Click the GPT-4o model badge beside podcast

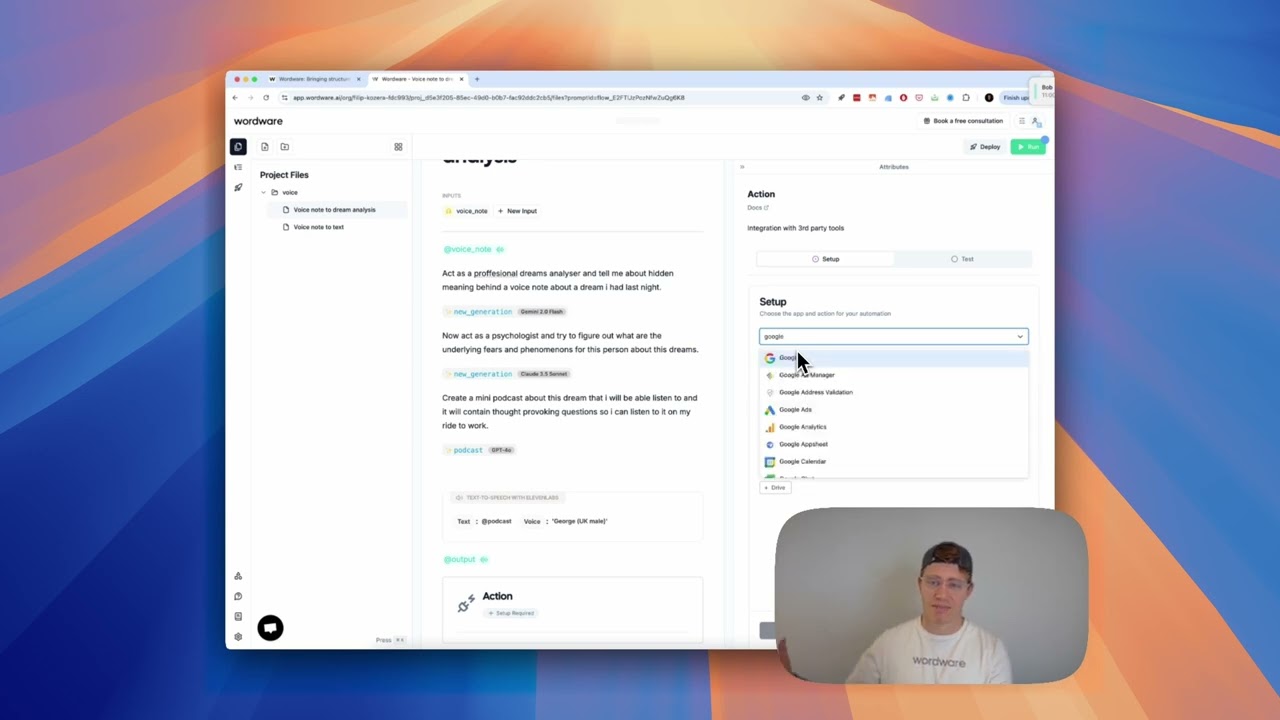pos(500,450)
